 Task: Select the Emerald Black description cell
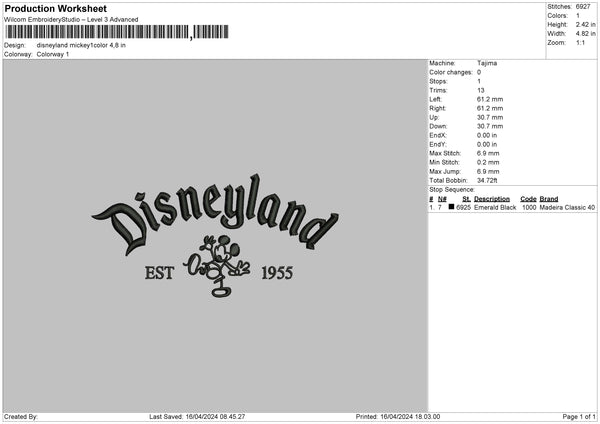click(x=495, y=207)
